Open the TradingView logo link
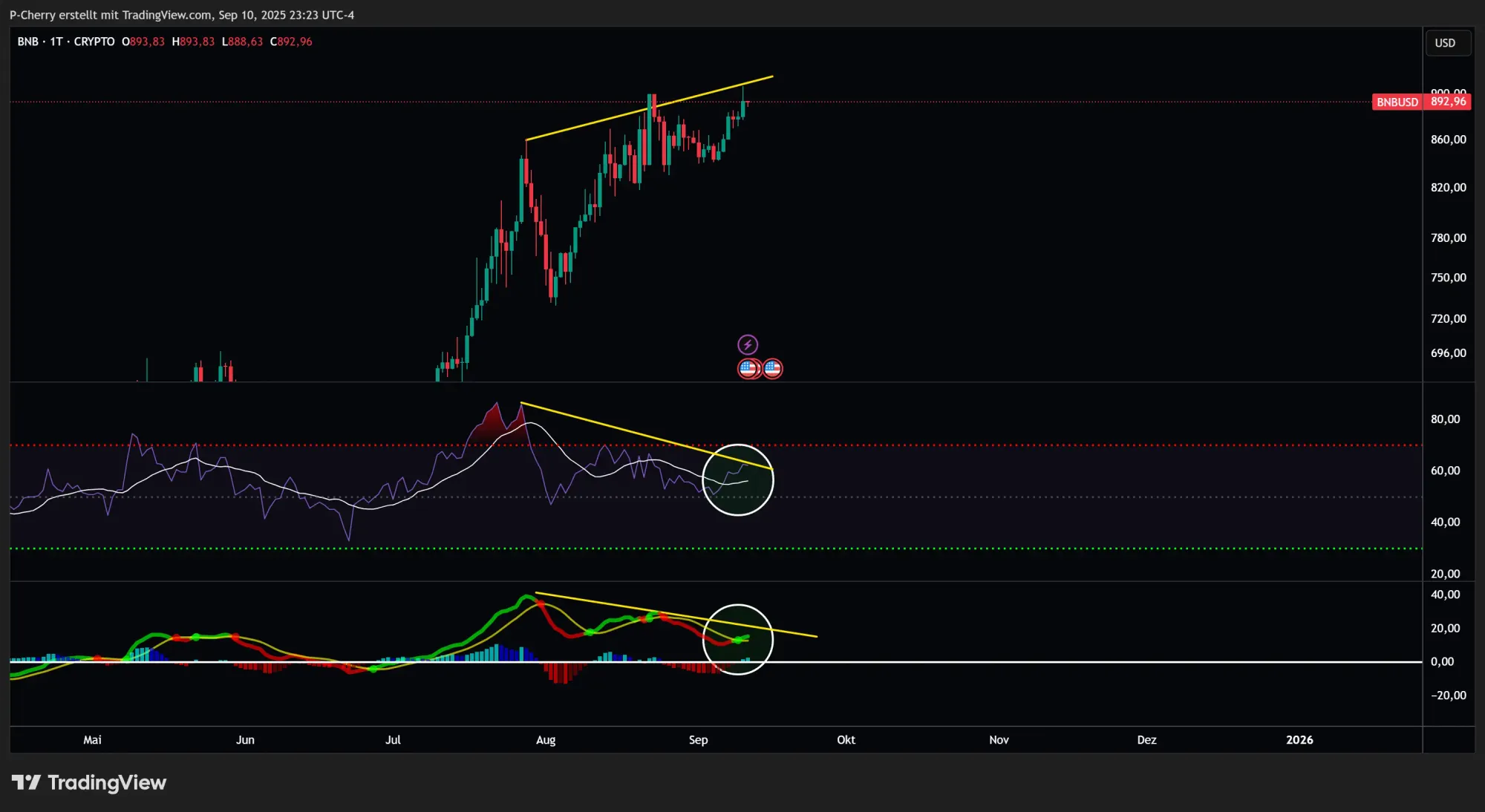The image size is (1485, 812). pos(89,782)
